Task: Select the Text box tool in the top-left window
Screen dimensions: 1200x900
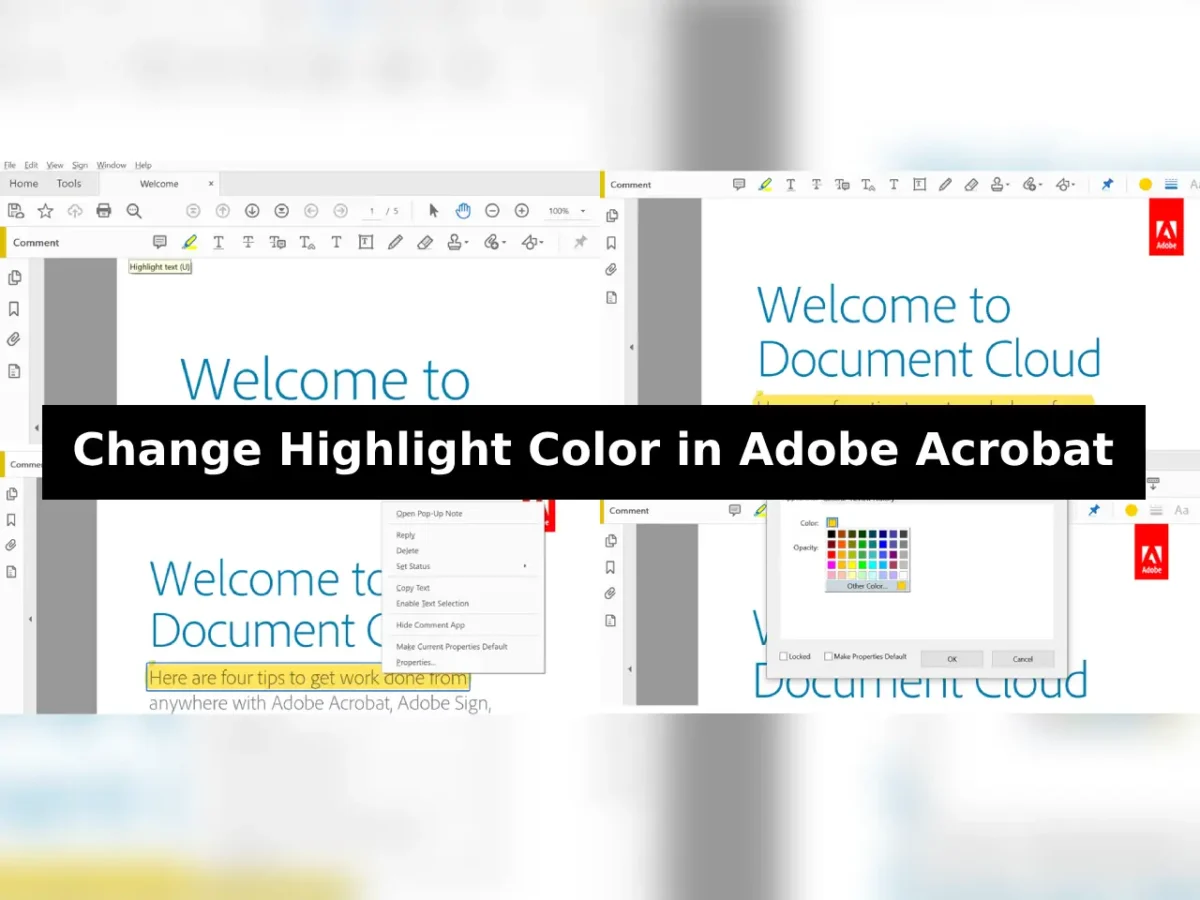Action: click(366, 242)
